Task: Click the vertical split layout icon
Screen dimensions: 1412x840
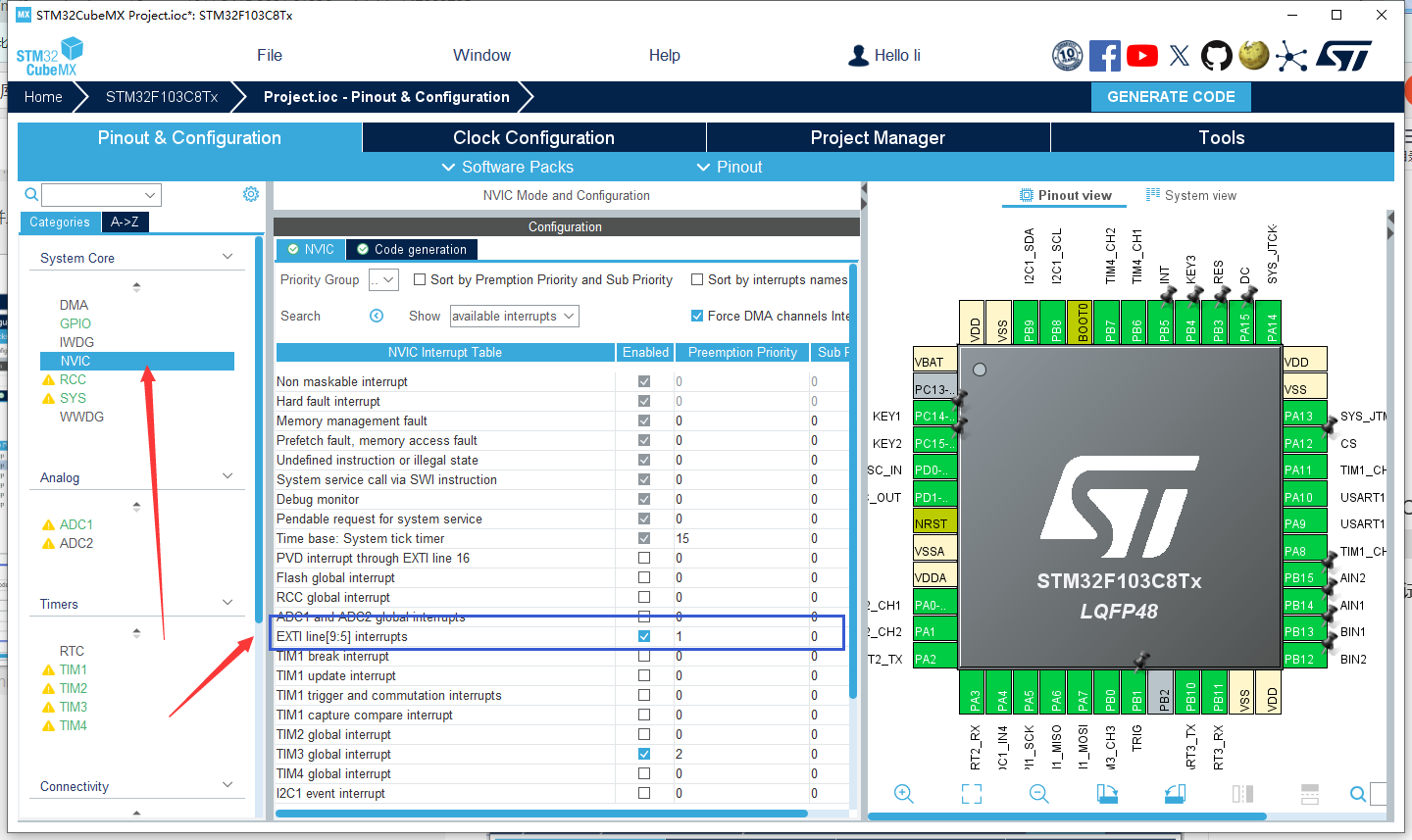Action: (x=1242, y=794)
